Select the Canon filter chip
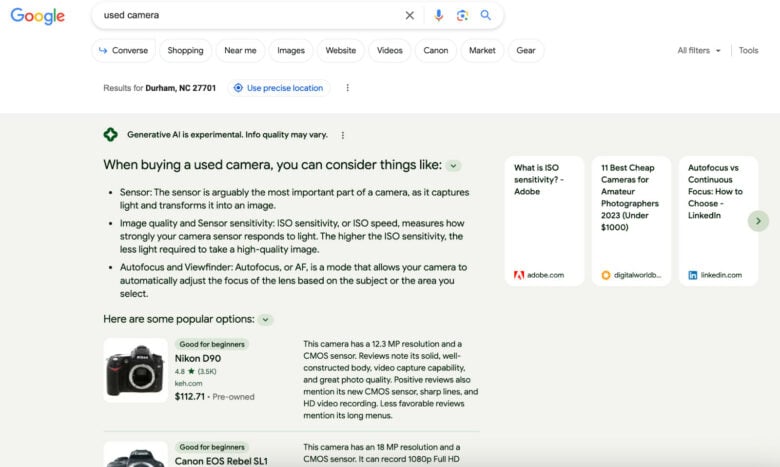This screenshot has width=780, height=467. click(x=436, y=50)
